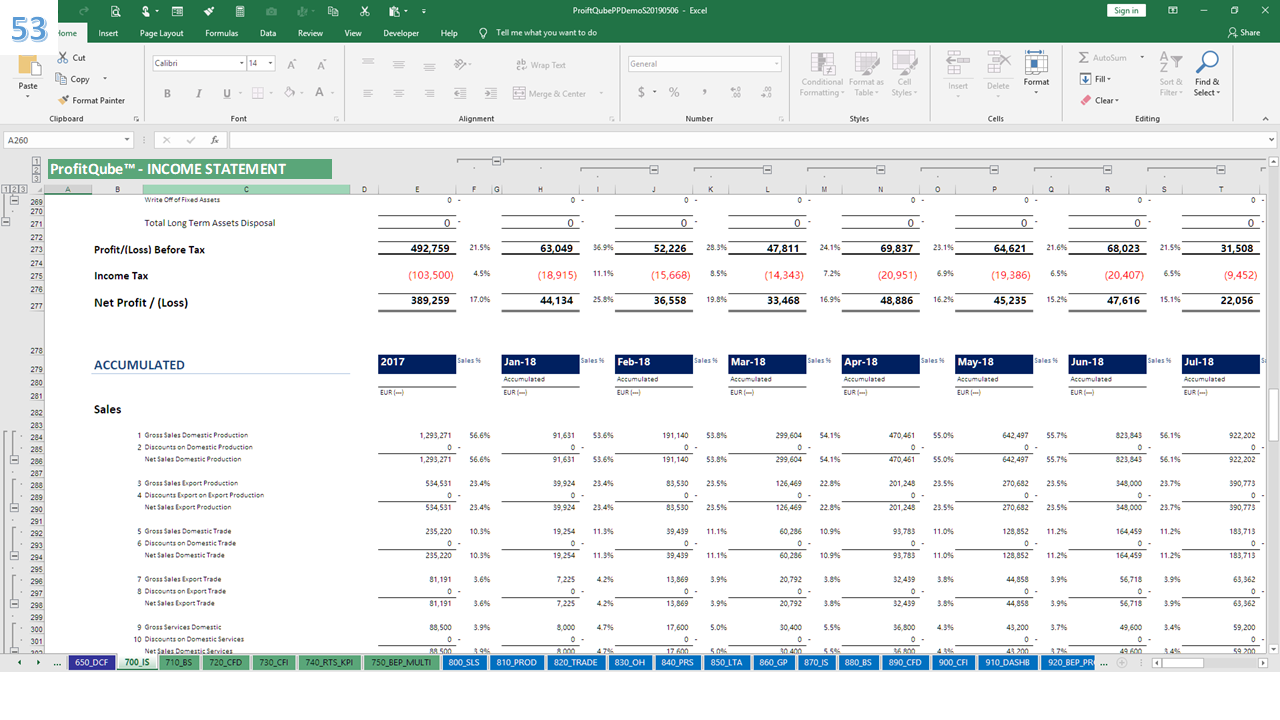Click the Decrease Indent icon
1280x720 pixels.
[x=460, y=94]
